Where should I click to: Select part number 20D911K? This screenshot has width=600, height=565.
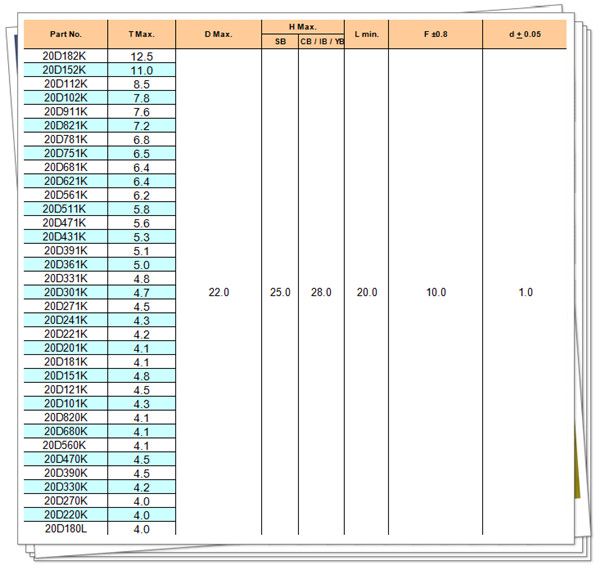coord(66,112)
